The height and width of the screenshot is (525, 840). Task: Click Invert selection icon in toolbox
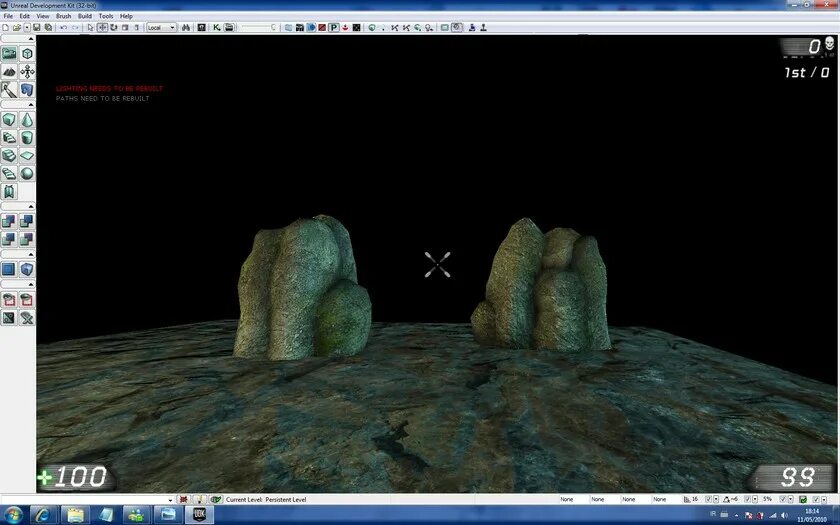pos(9,318)
